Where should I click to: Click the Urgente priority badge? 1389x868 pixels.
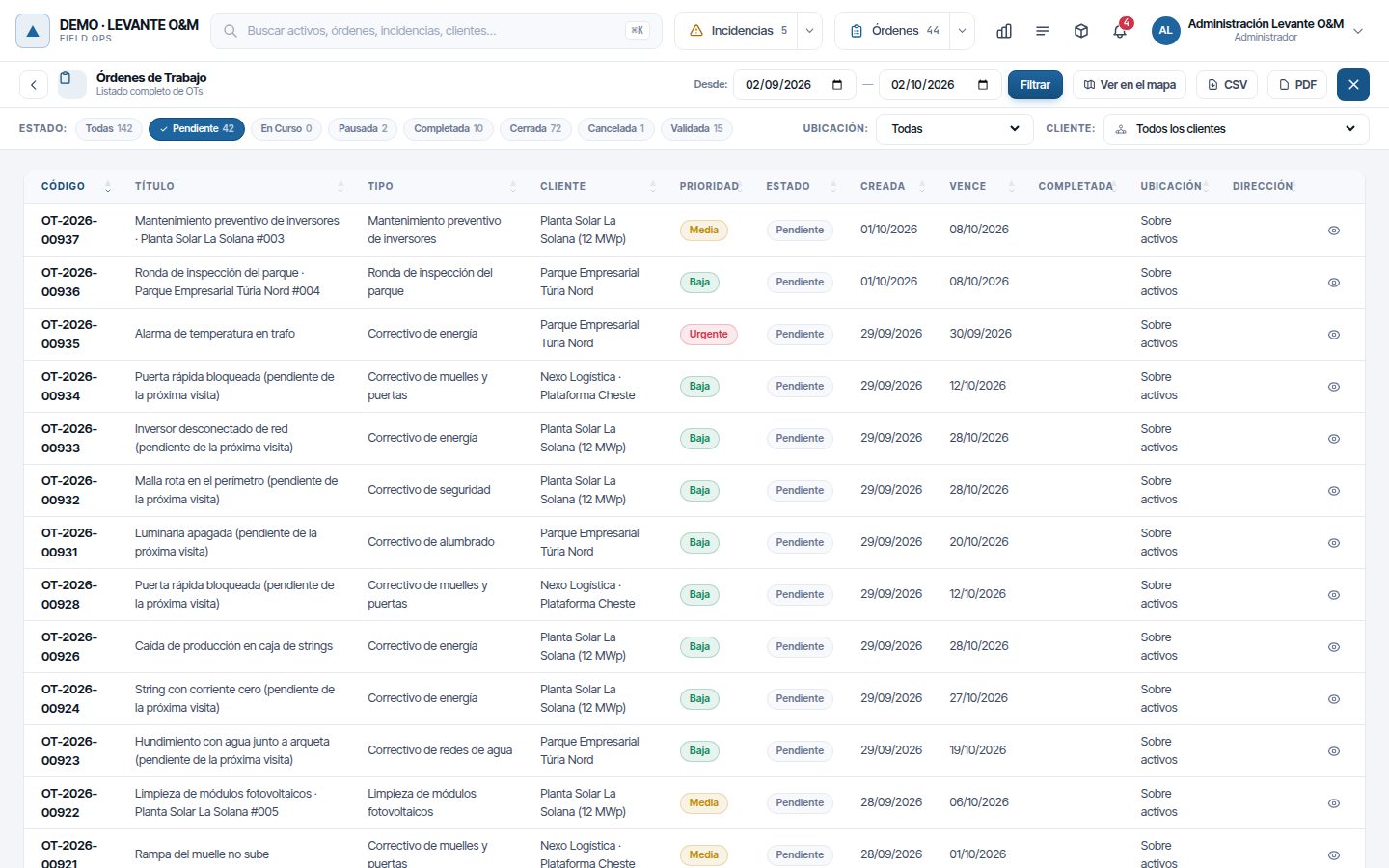(x=709, y=335)
